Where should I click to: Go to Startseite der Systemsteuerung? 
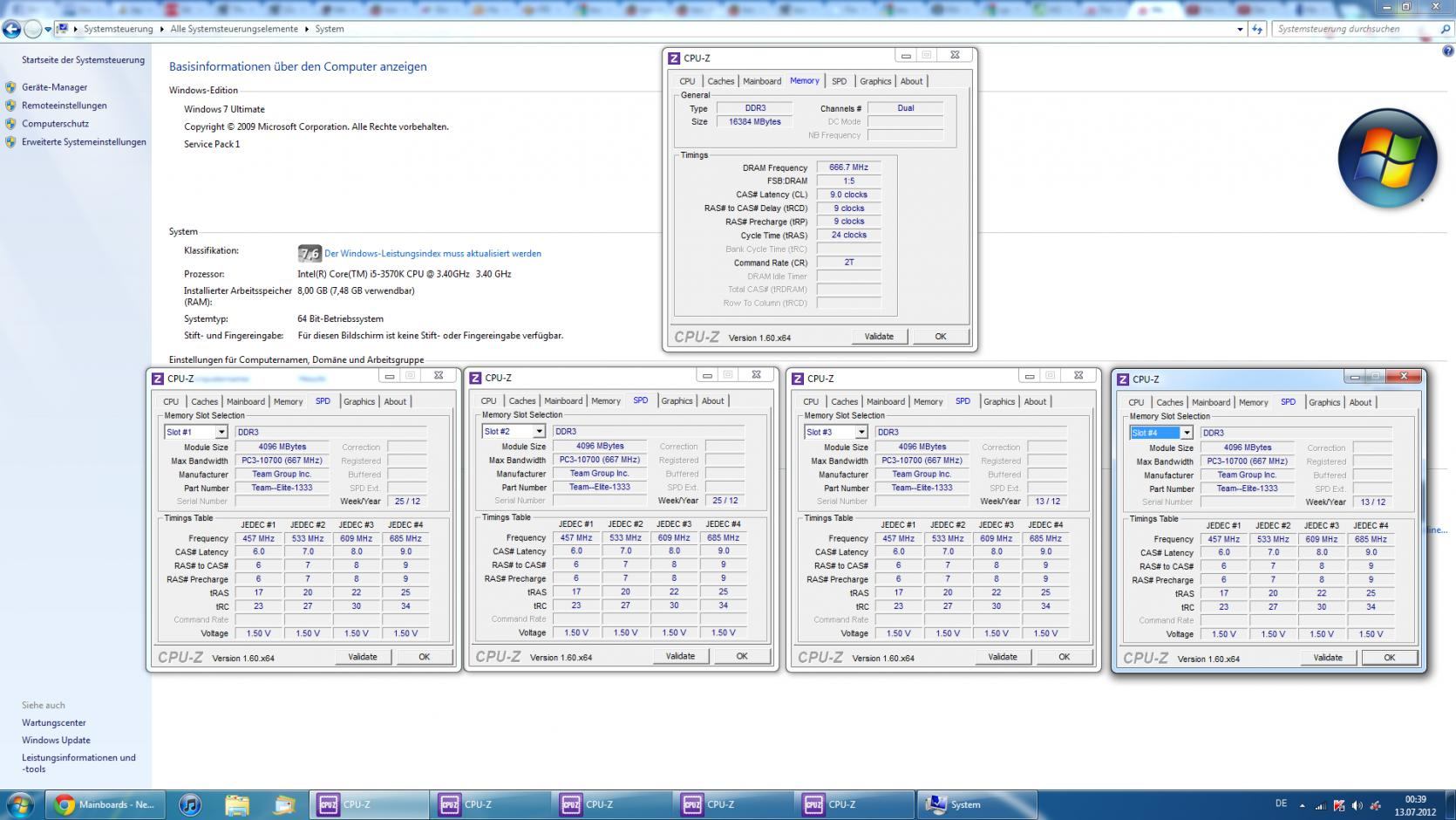pyautogui.click(x=84, y=60)
